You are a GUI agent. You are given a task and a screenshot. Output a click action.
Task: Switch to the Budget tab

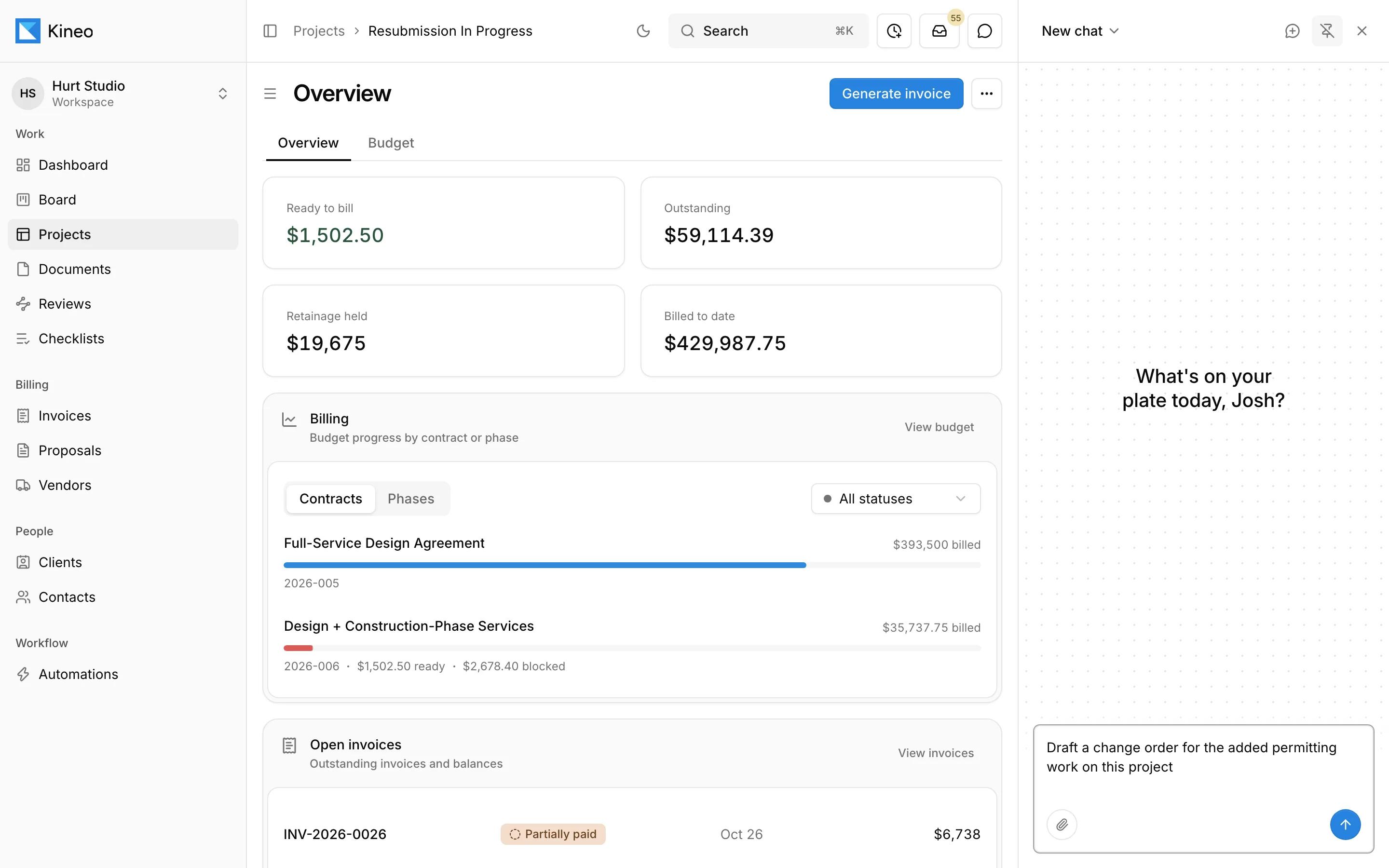tap(391, 143)
